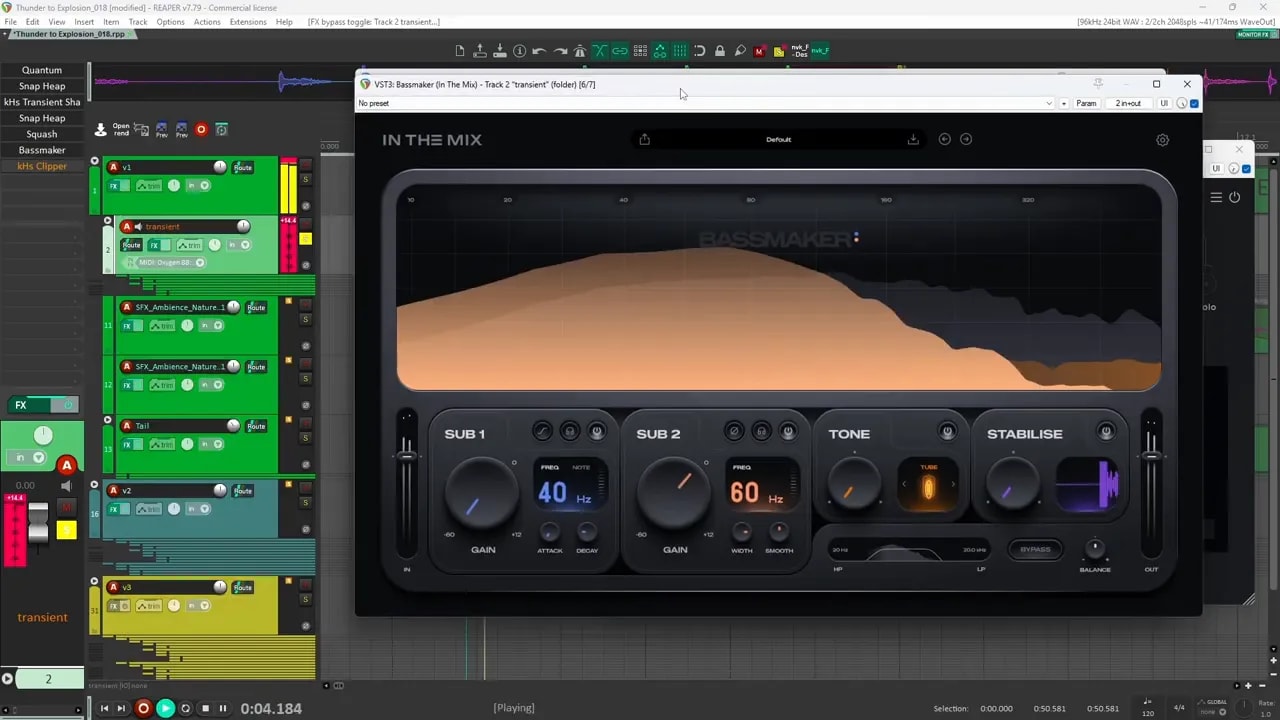This screenshot has width=1280, height=720.
Task: Select the NOTE mode in Sub 1 display
Action: (x=581, y=467)
